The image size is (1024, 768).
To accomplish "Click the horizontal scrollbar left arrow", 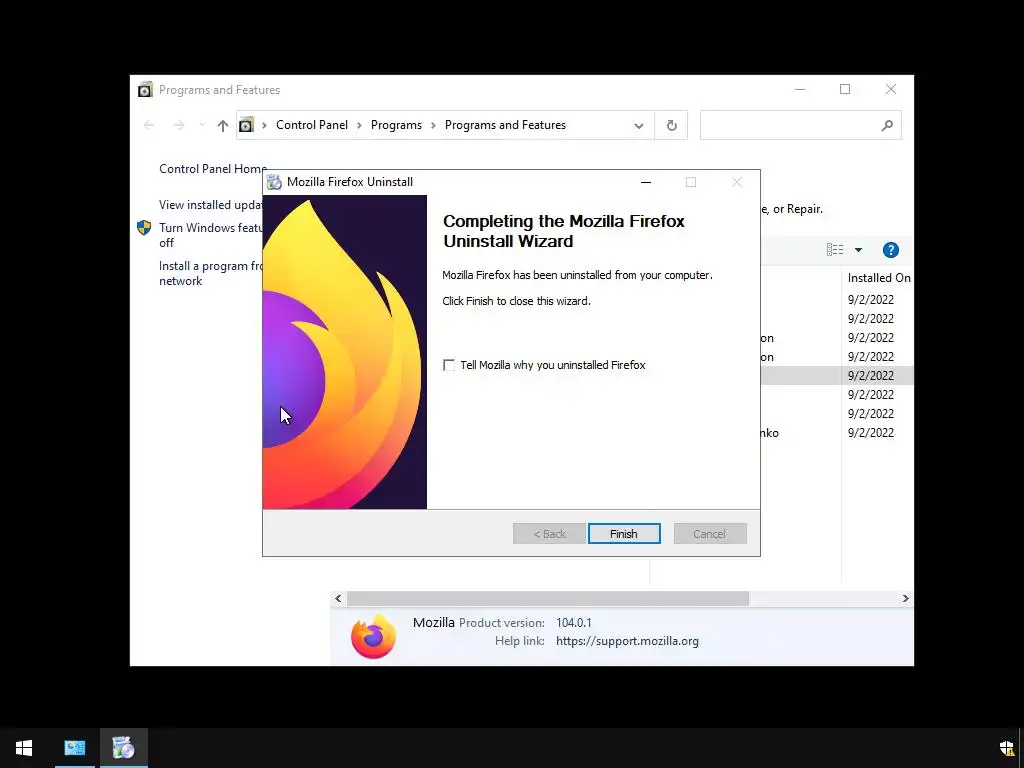I will pos(338,598).
